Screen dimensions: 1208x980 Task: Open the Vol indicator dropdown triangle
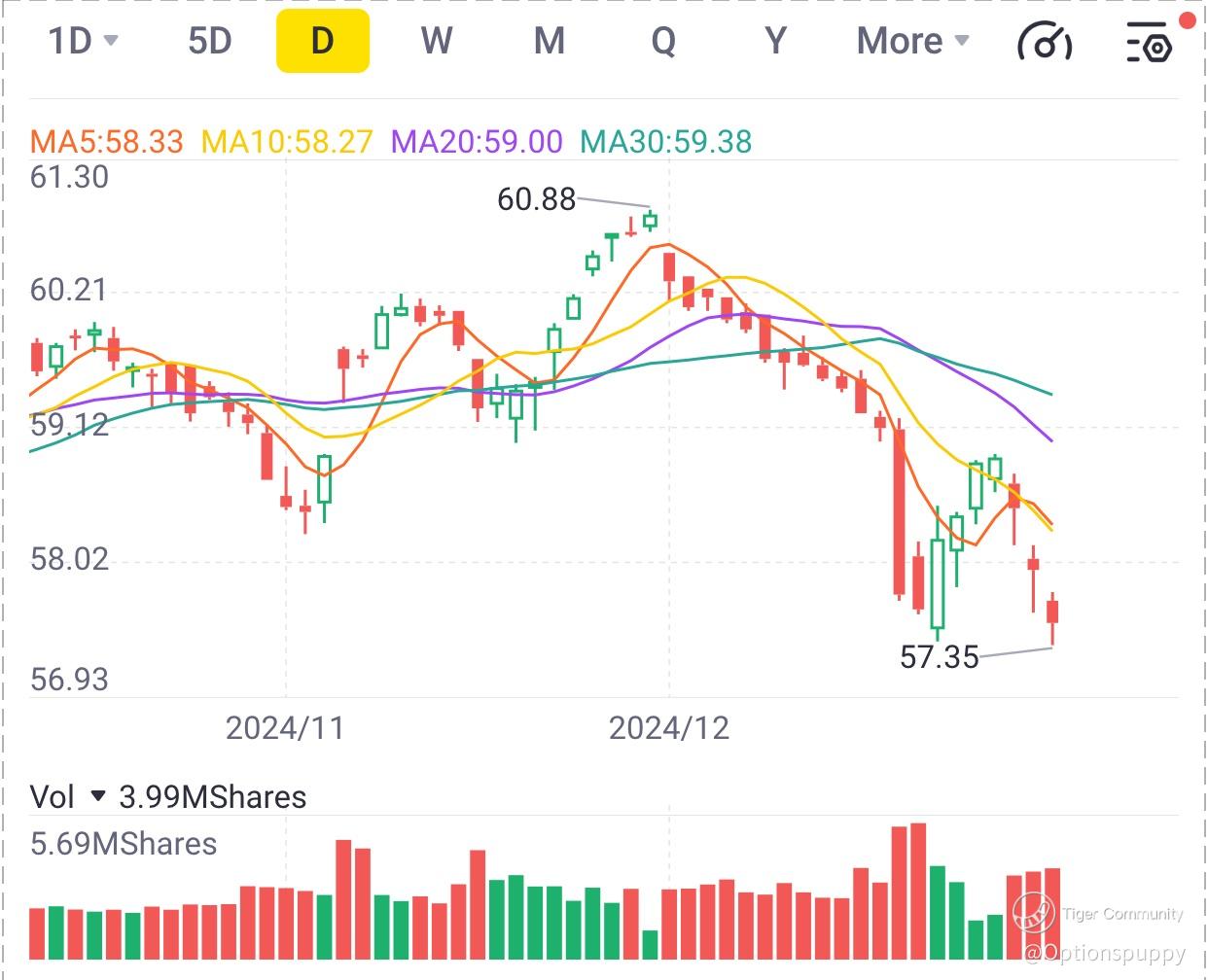click(97, 796)
